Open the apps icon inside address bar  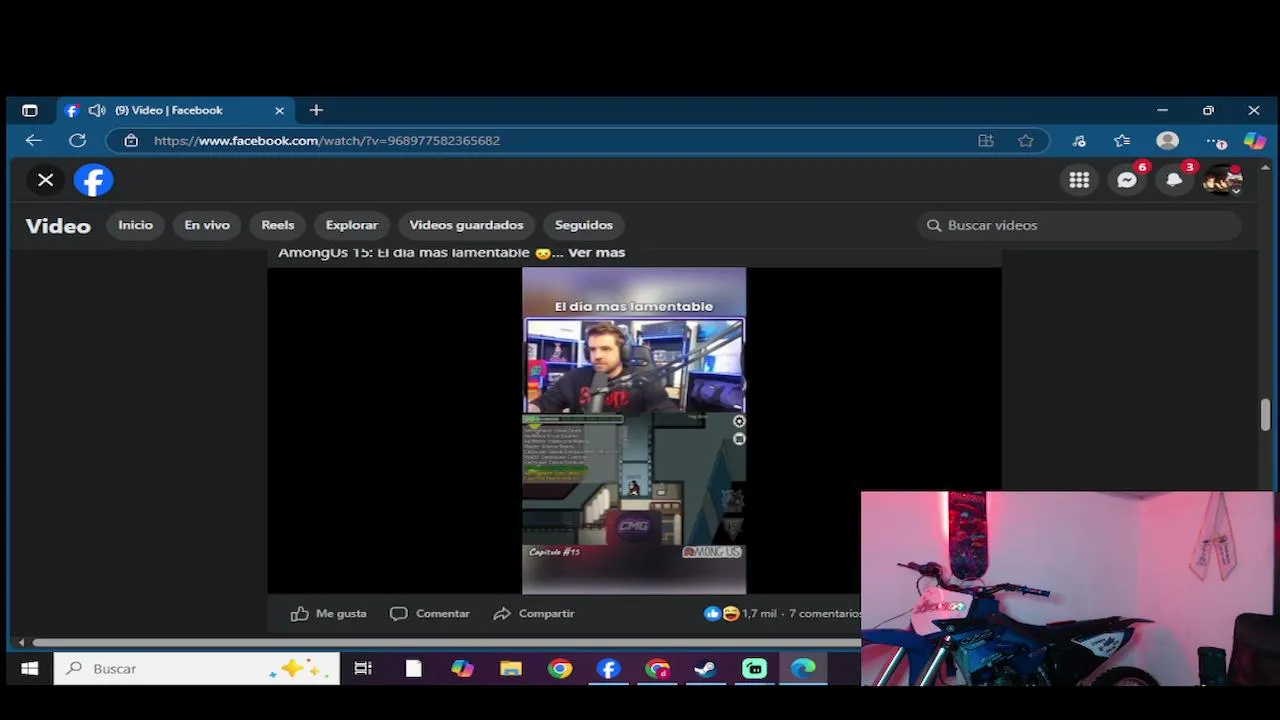(986, 141)
